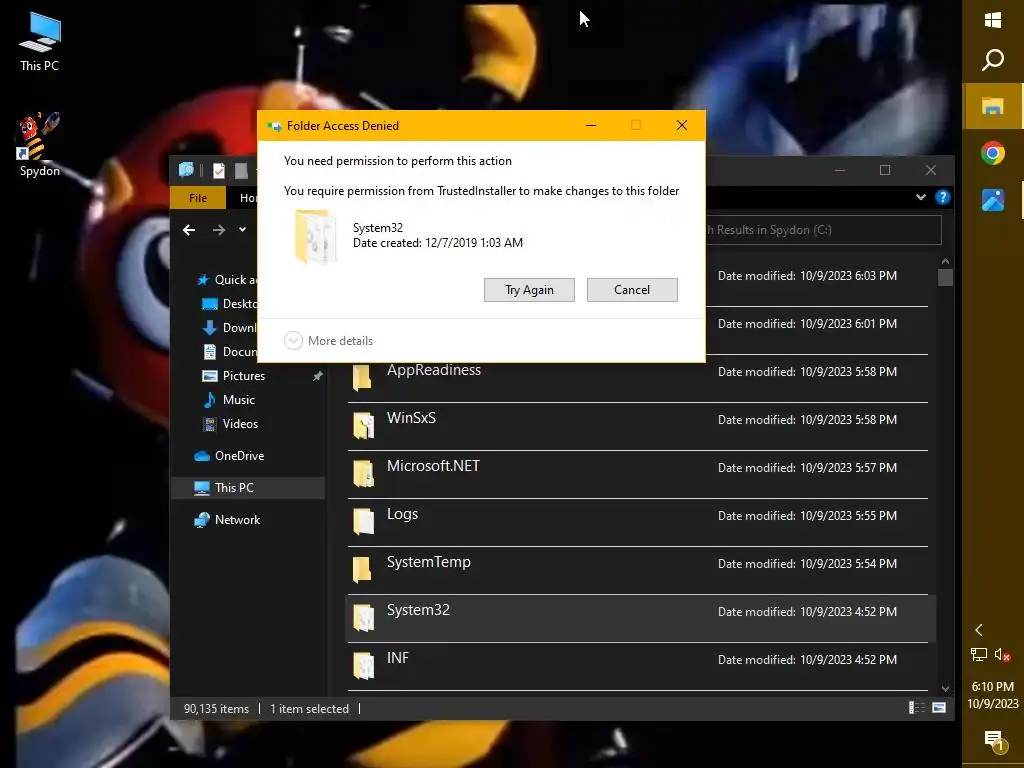
Task: Click the System32 folder icon in the dialog
Action: click(x=315, y=236)
